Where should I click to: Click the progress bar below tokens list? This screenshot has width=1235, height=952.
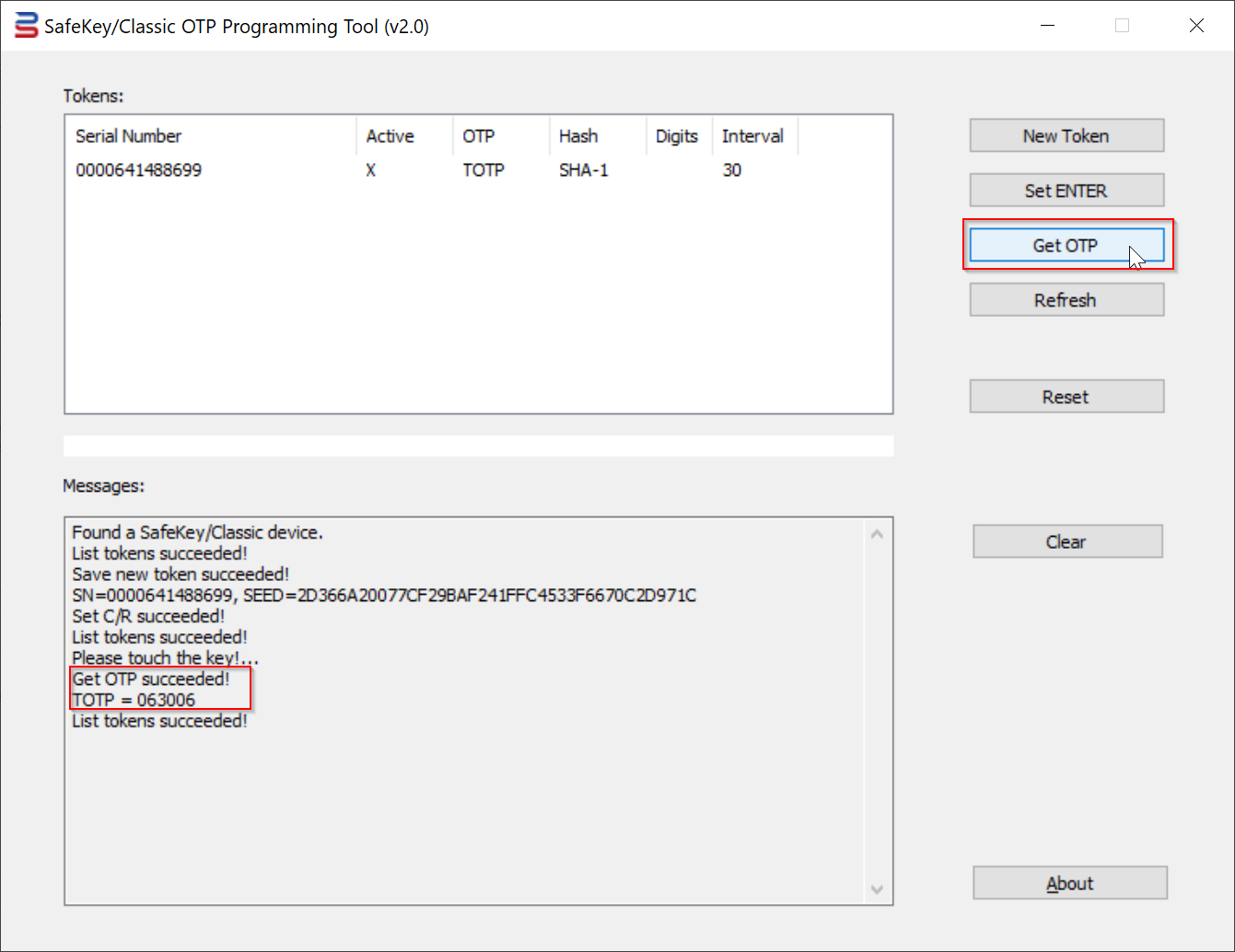(478, 447)
